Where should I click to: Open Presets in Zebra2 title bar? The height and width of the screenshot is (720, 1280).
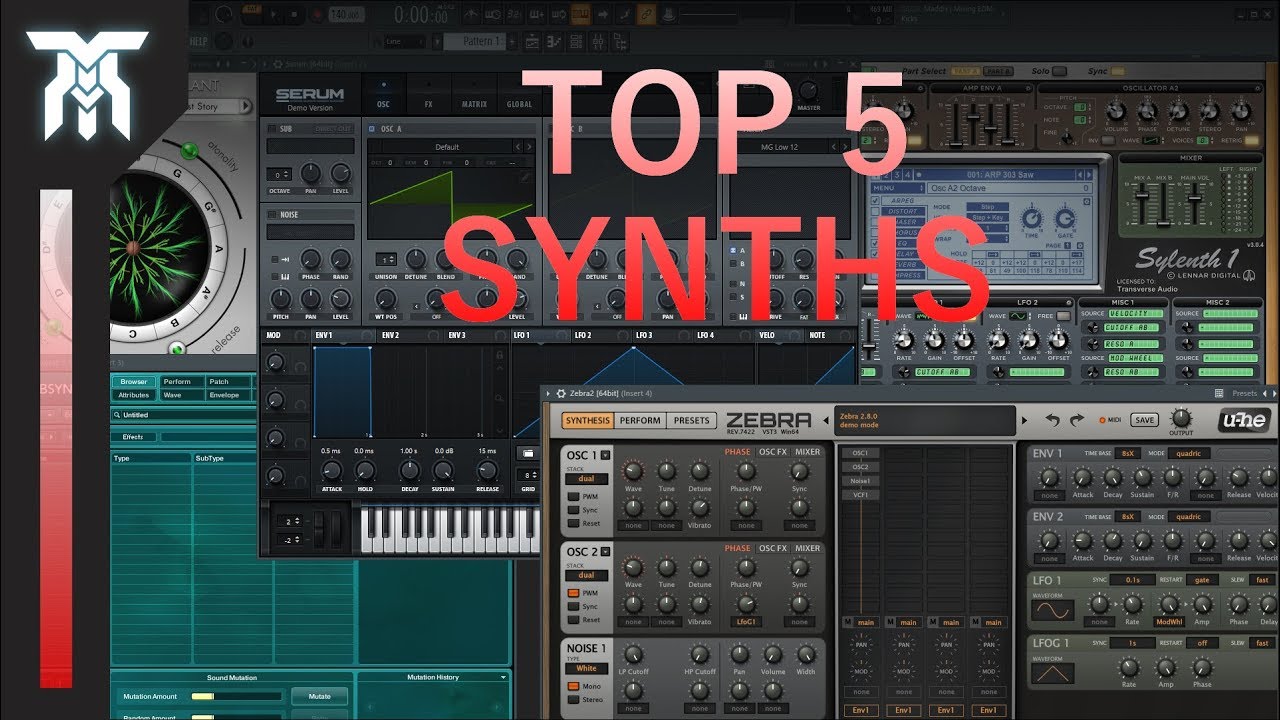(1245, 394)
